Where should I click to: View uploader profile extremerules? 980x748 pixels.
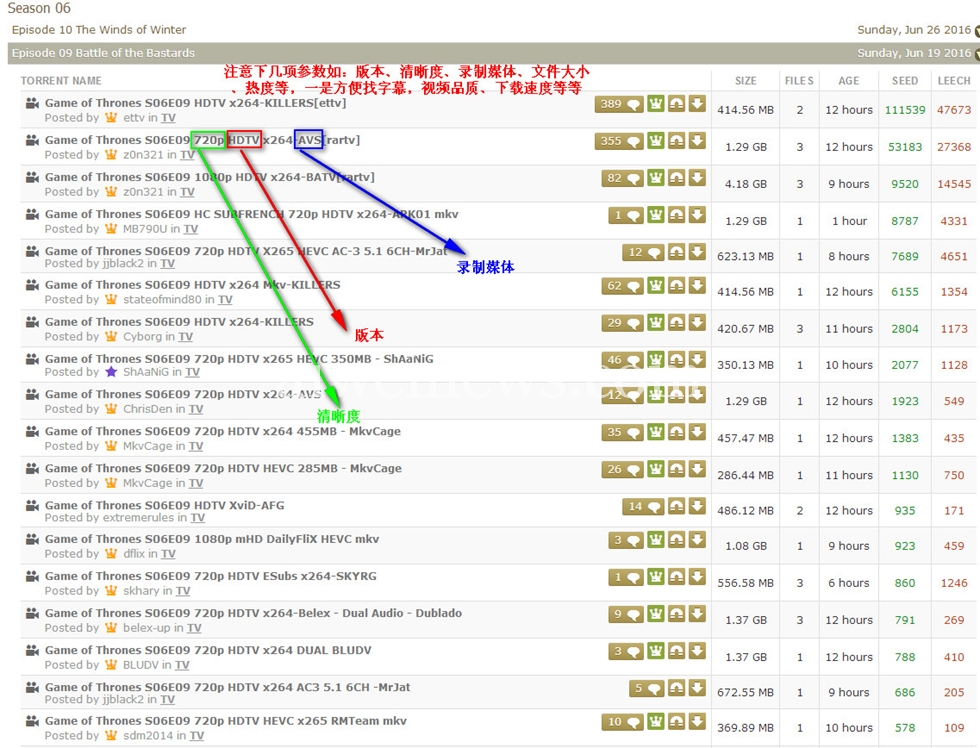(x=138, y=517)
